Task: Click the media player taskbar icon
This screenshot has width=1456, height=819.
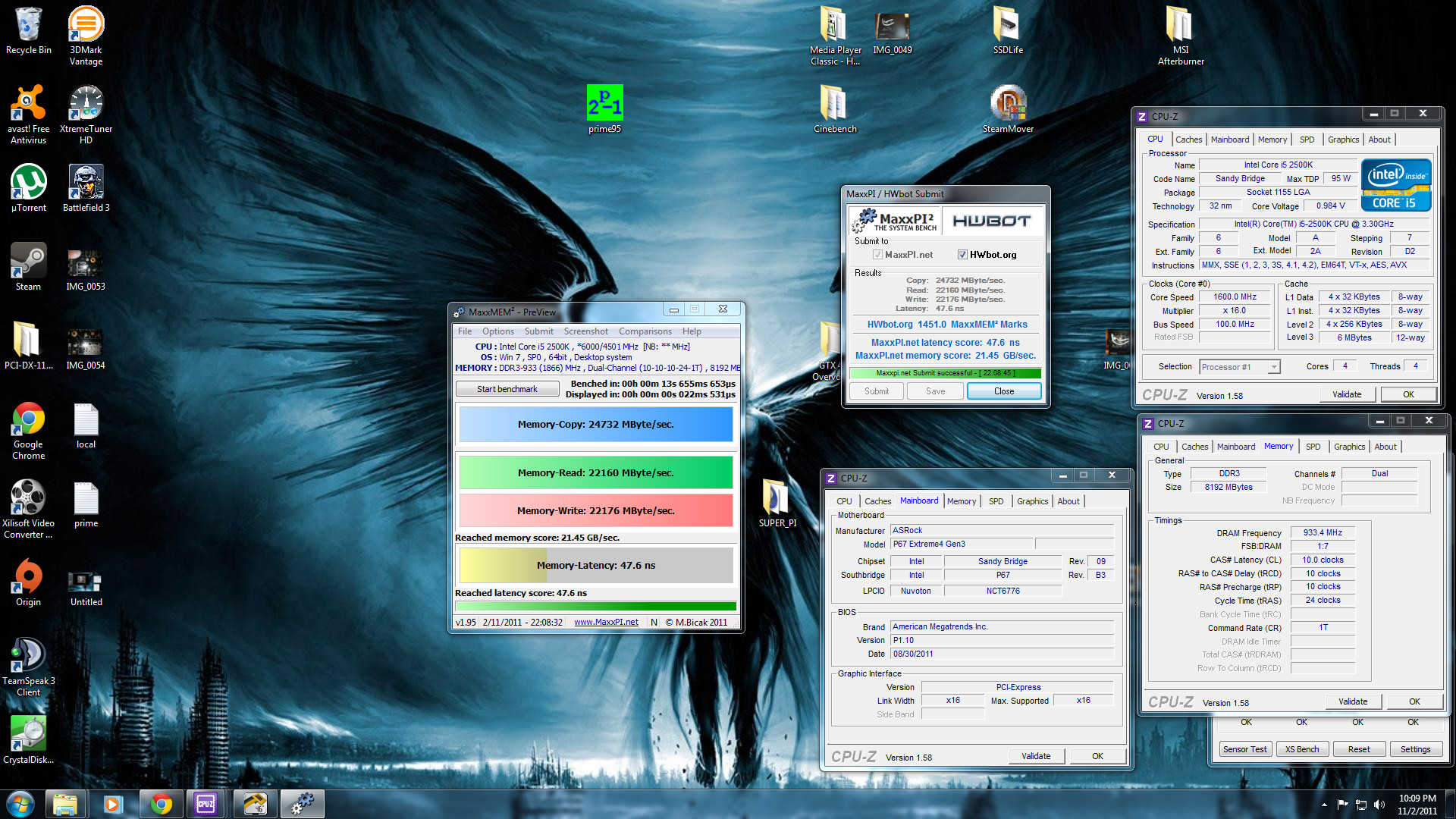Action: (113, 804)
